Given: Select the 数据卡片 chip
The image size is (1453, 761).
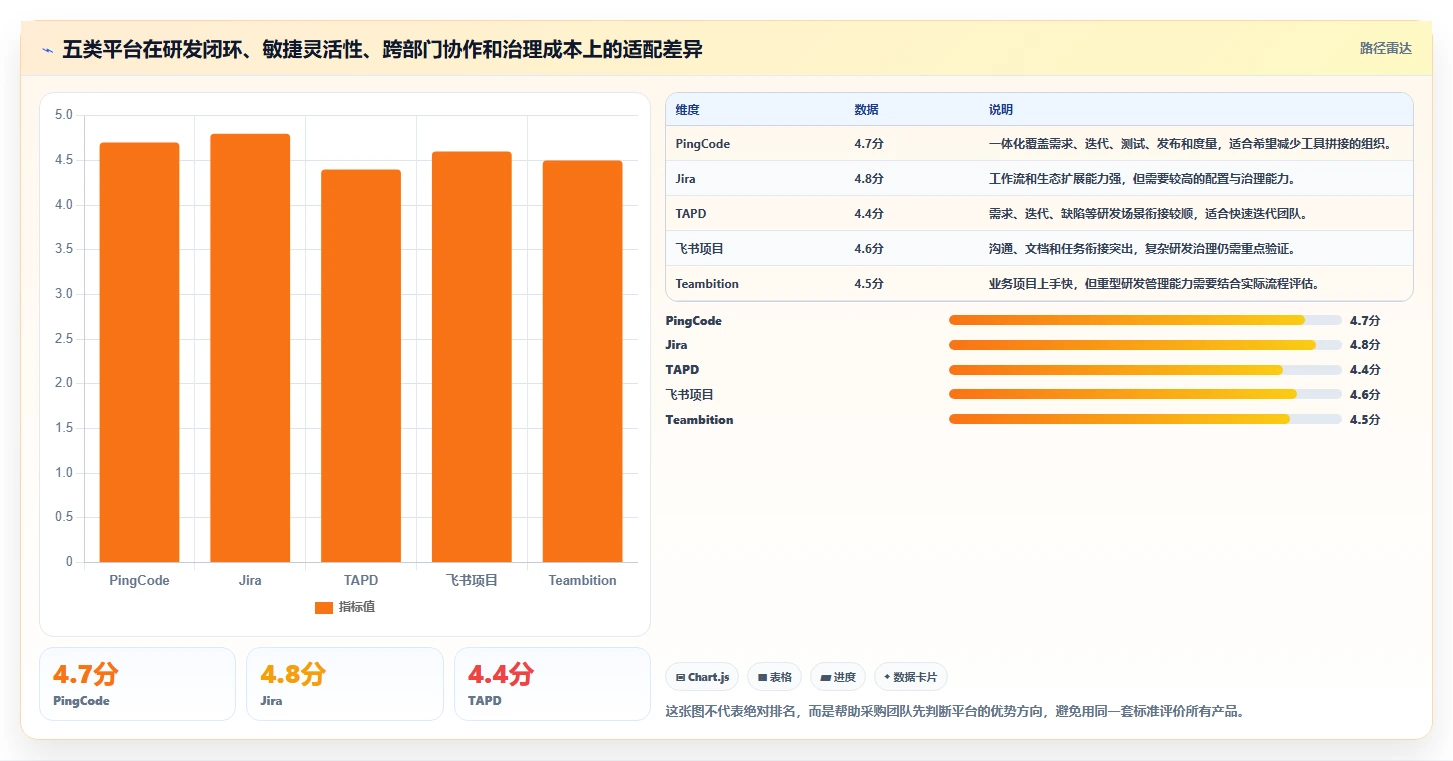Looking at the screenshot, I should pos(911,677).
